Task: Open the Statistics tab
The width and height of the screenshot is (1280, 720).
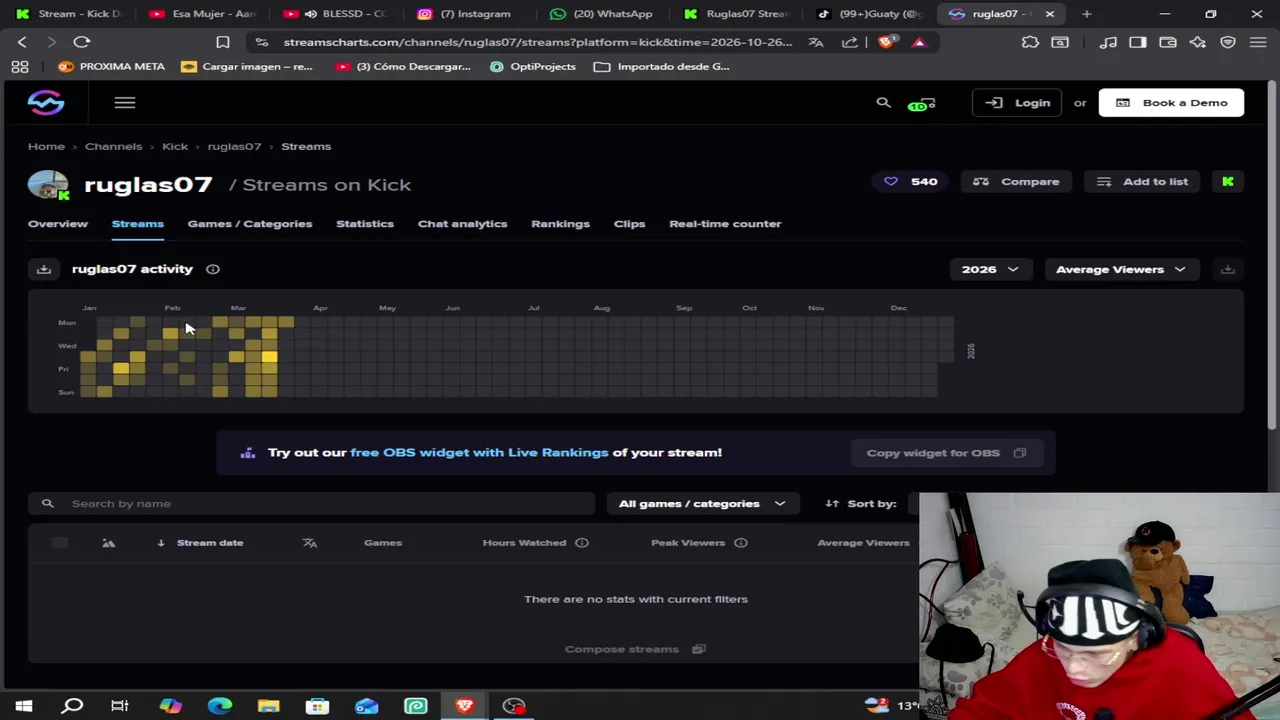Action: pyautogui.click(x=365, y=224)
